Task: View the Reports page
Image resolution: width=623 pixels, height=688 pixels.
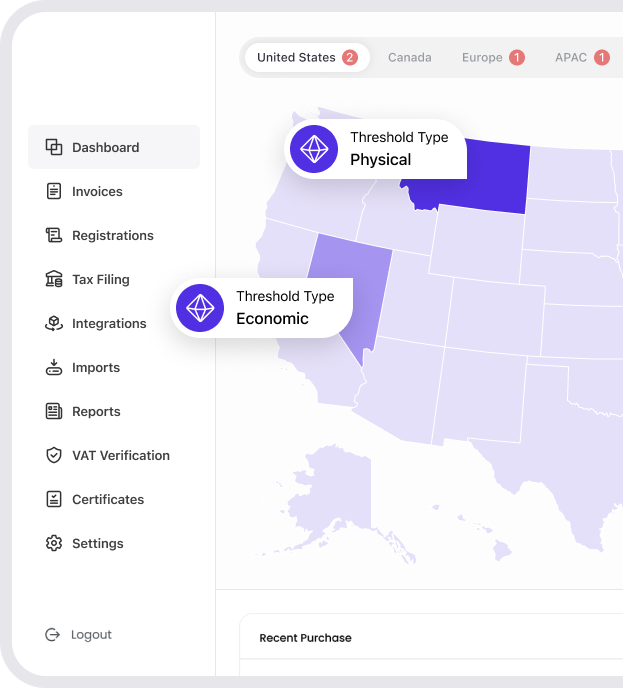Action: click(x=96, y=411)
